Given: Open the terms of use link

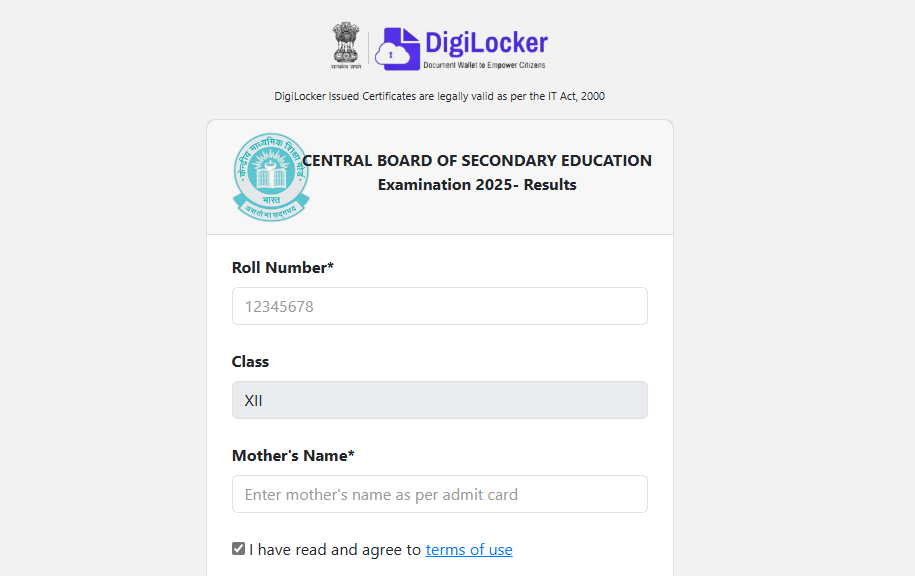Looking at the screenshot, I should click(x=469, y=550).
